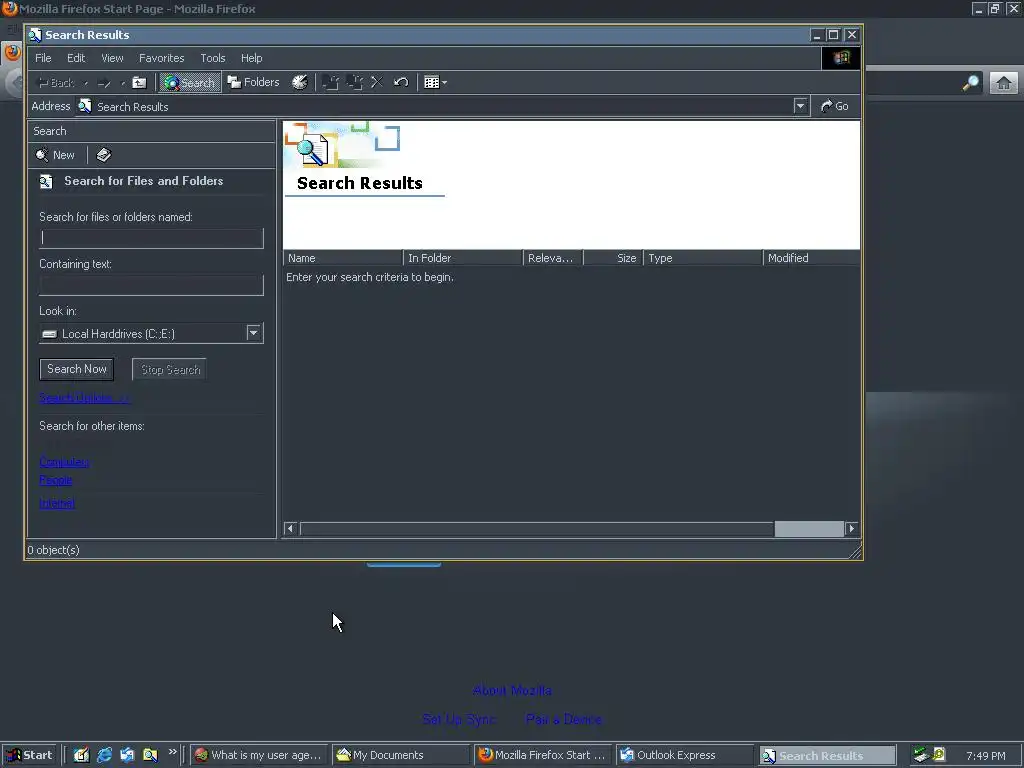Show the Folders pane
1024x768 pixels.
[253, 82]
